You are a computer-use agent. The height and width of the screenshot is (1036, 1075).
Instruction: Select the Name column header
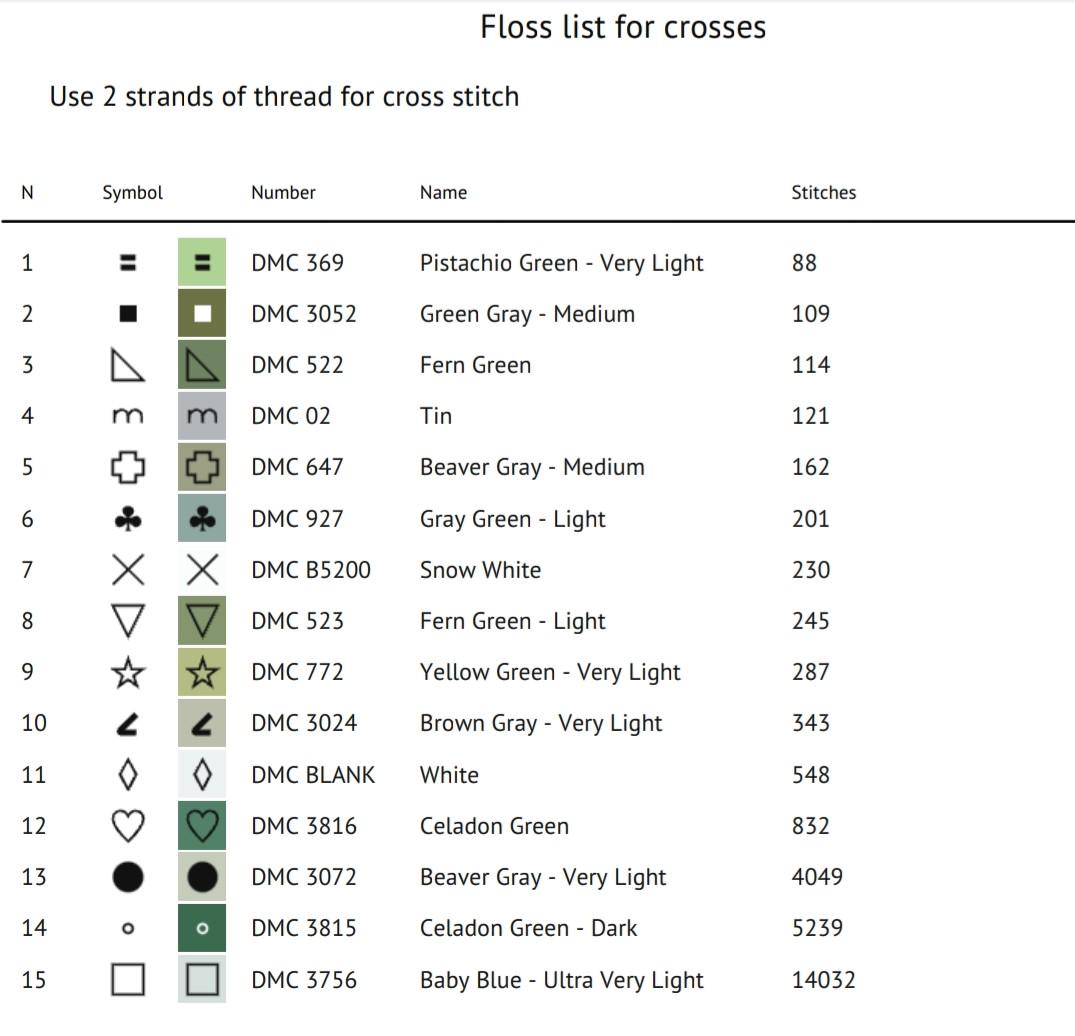tap(443, 193)
